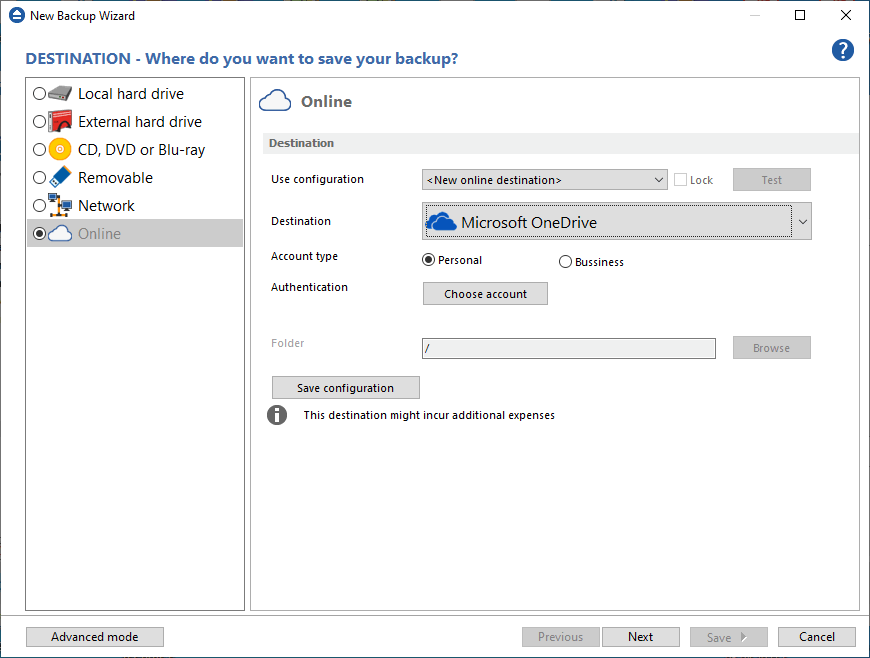Click the app icon in the title bar
Screen dimensions: 870x658
click(17, 15)
